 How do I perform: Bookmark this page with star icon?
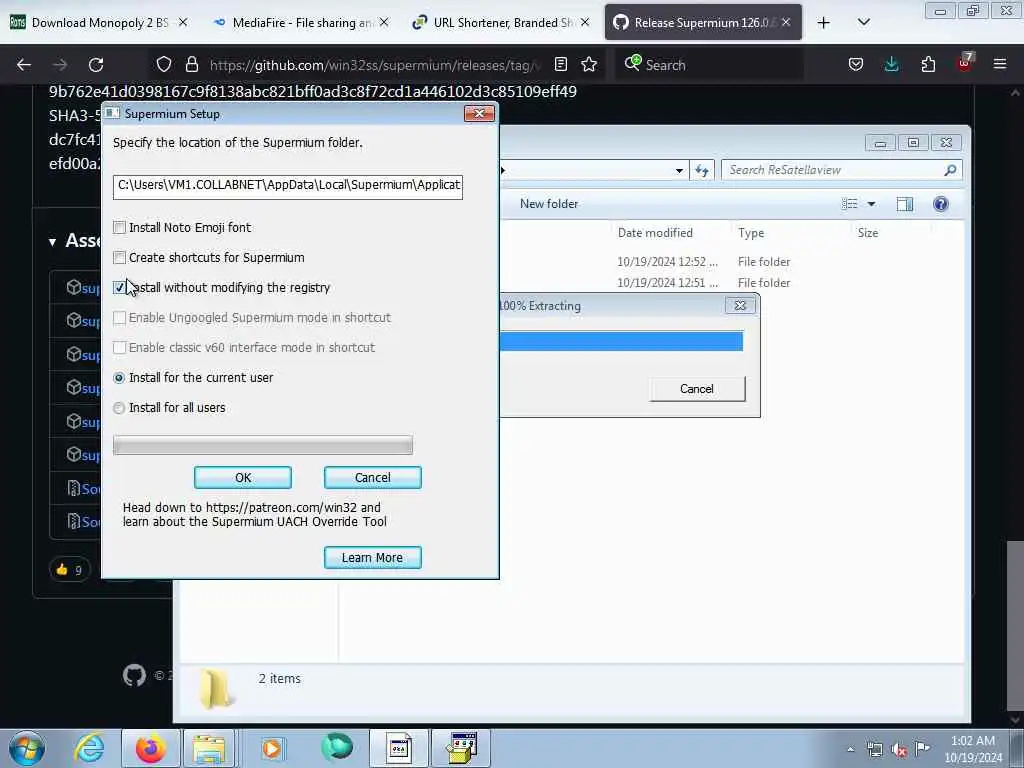(589, 65)
